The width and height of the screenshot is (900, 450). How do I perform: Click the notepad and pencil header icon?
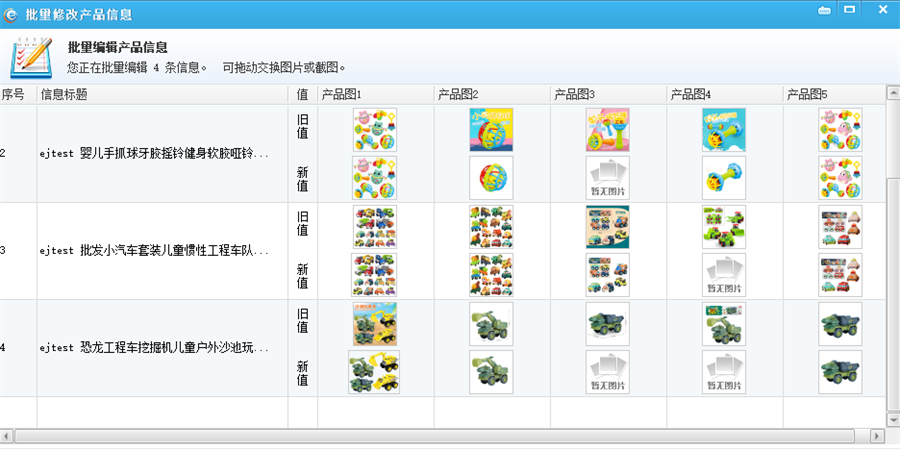31,59
